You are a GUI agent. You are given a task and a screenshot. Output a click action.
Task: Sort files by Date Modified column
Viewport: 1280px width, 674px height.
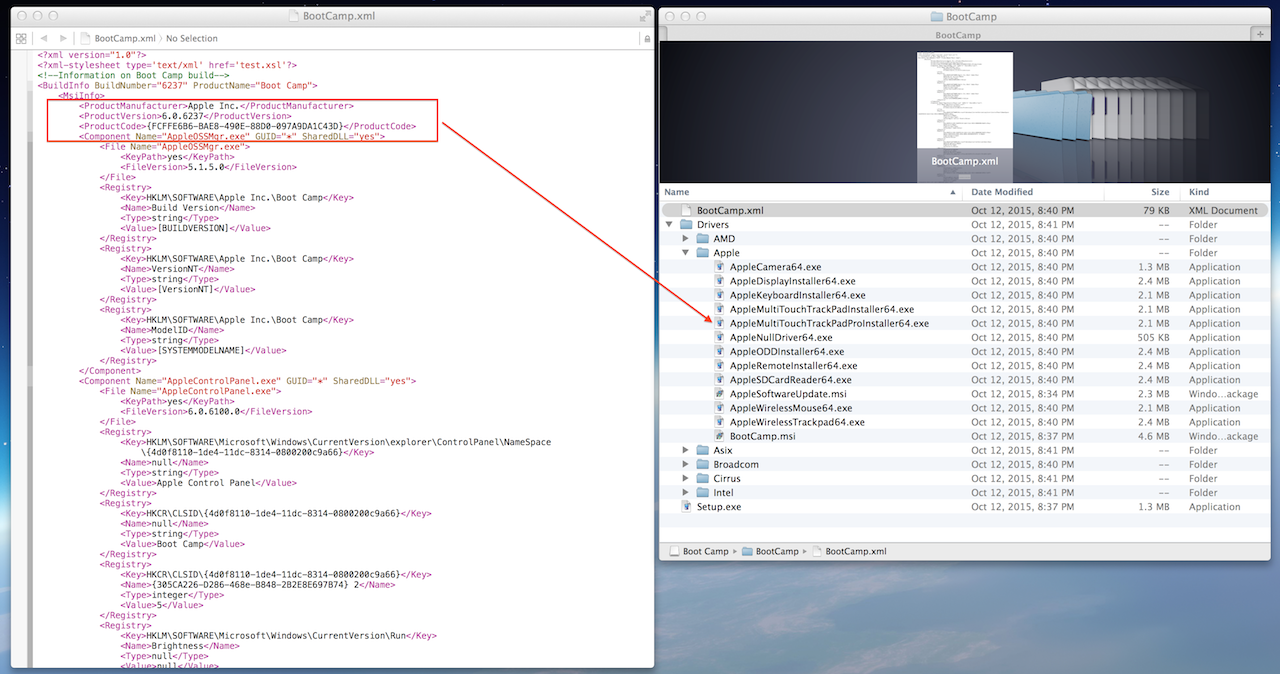(1003, 192)
